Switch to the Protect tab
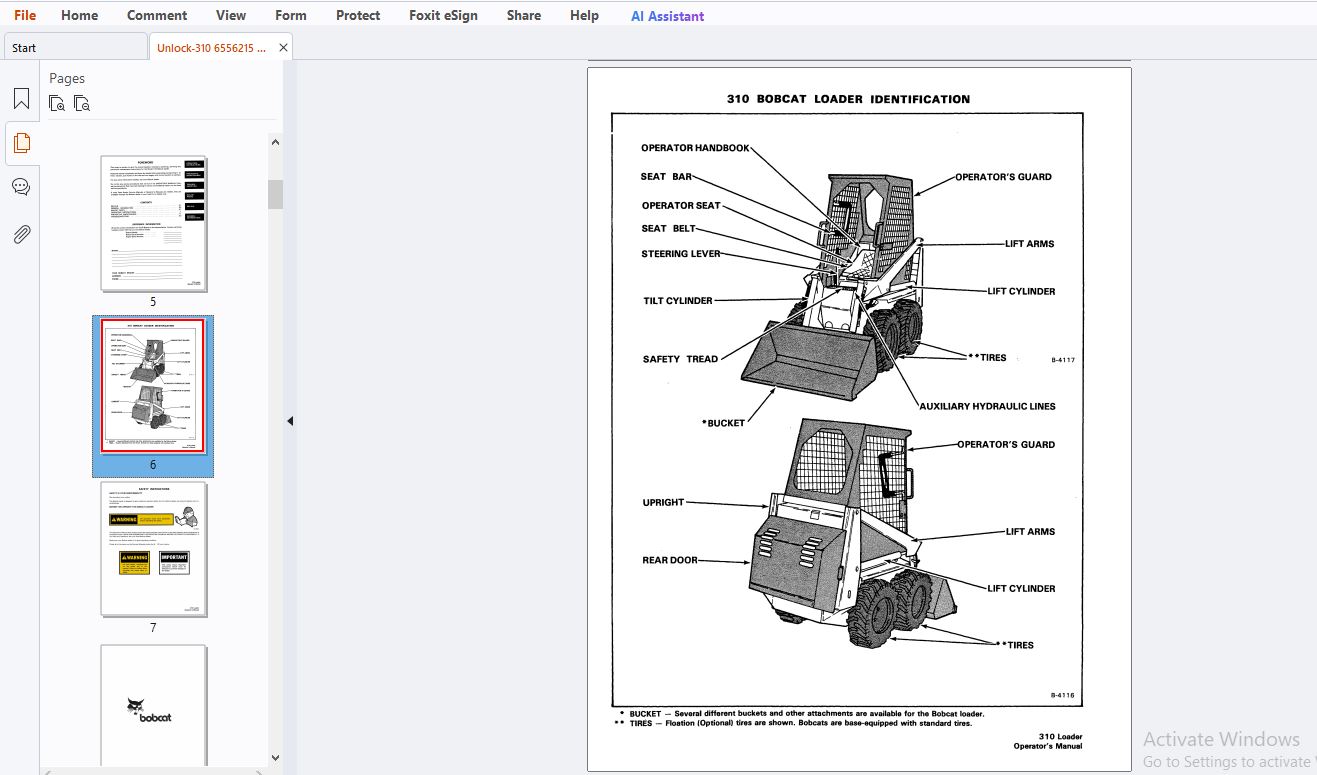The width and height of the screenshot is (1317, 775). (x=358, y=15)
